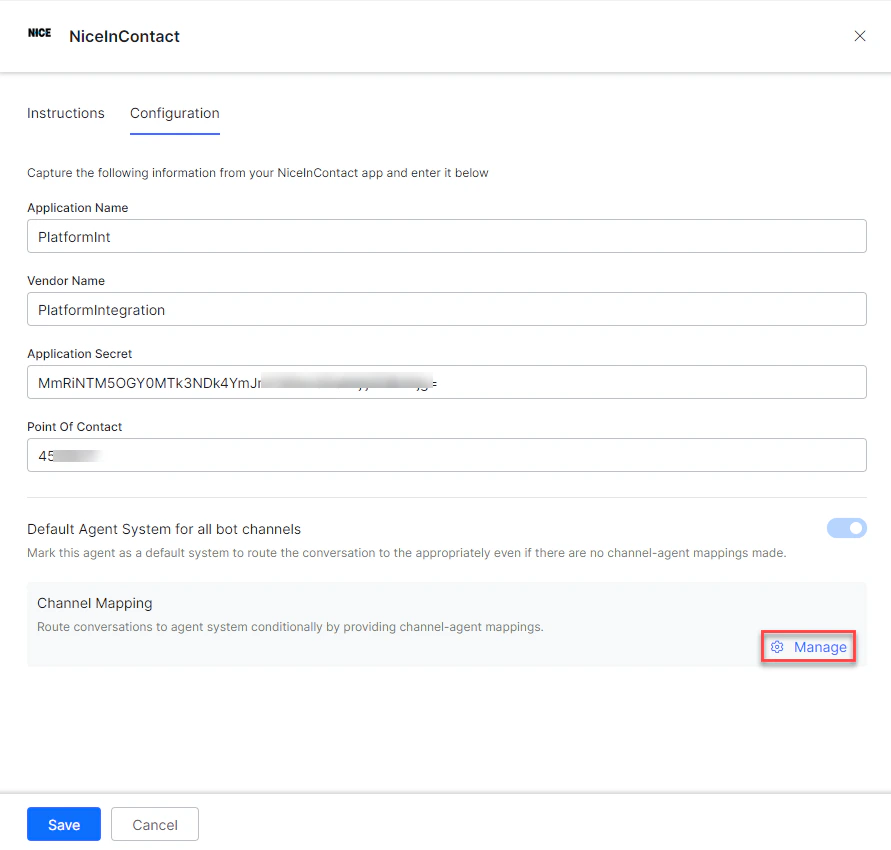The image size is (891, 850).
Task: Select the Configuration tab
Action: tap(174, 113)
